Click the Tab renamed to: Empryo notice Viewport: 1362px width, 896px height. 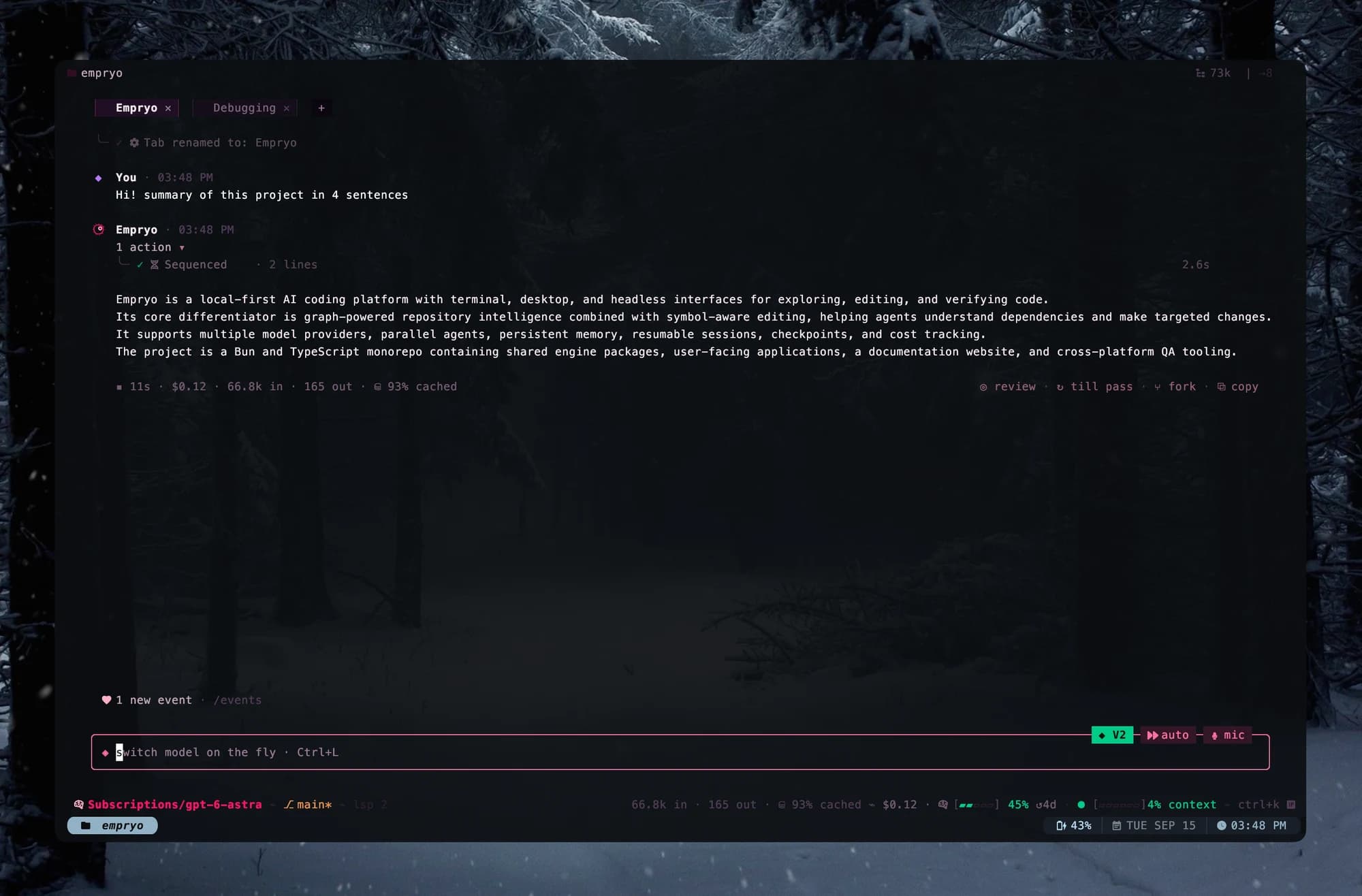(220, 143)
